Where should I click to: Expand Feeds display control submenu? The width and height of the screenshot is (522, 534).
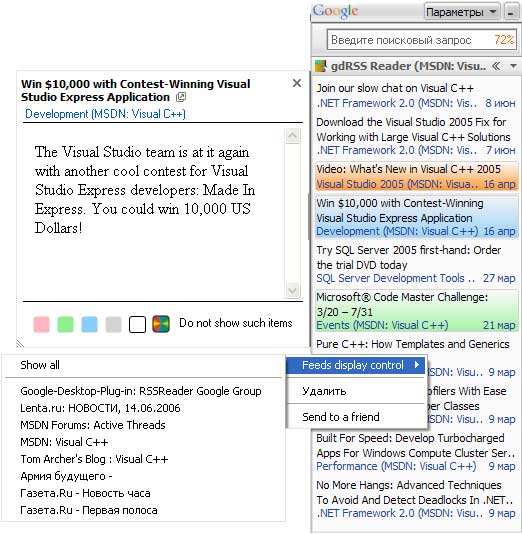coord(356,365)
